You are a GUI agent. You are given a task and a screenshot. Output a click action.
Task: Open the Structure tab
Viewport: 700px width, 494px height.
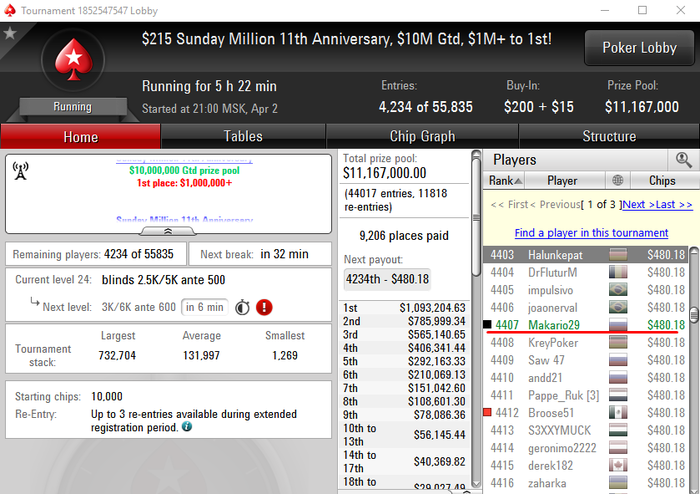click(x=609, y=136)
